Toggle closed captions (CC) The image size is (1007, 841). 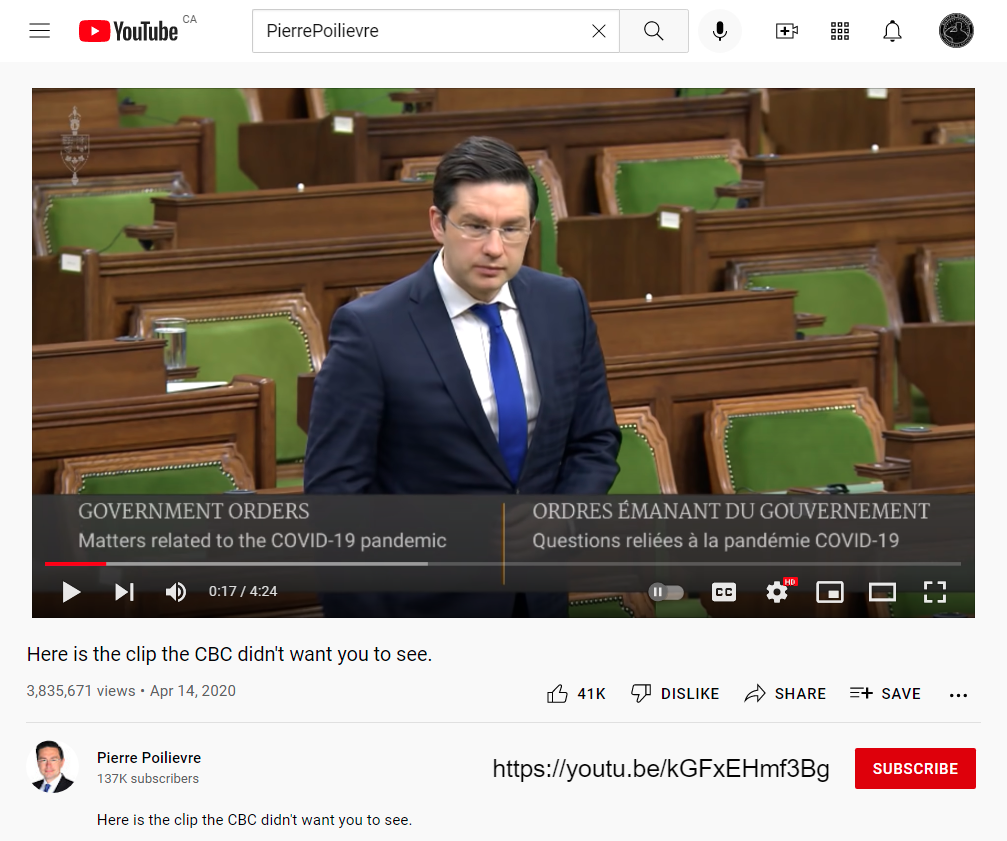click(724, 591)
